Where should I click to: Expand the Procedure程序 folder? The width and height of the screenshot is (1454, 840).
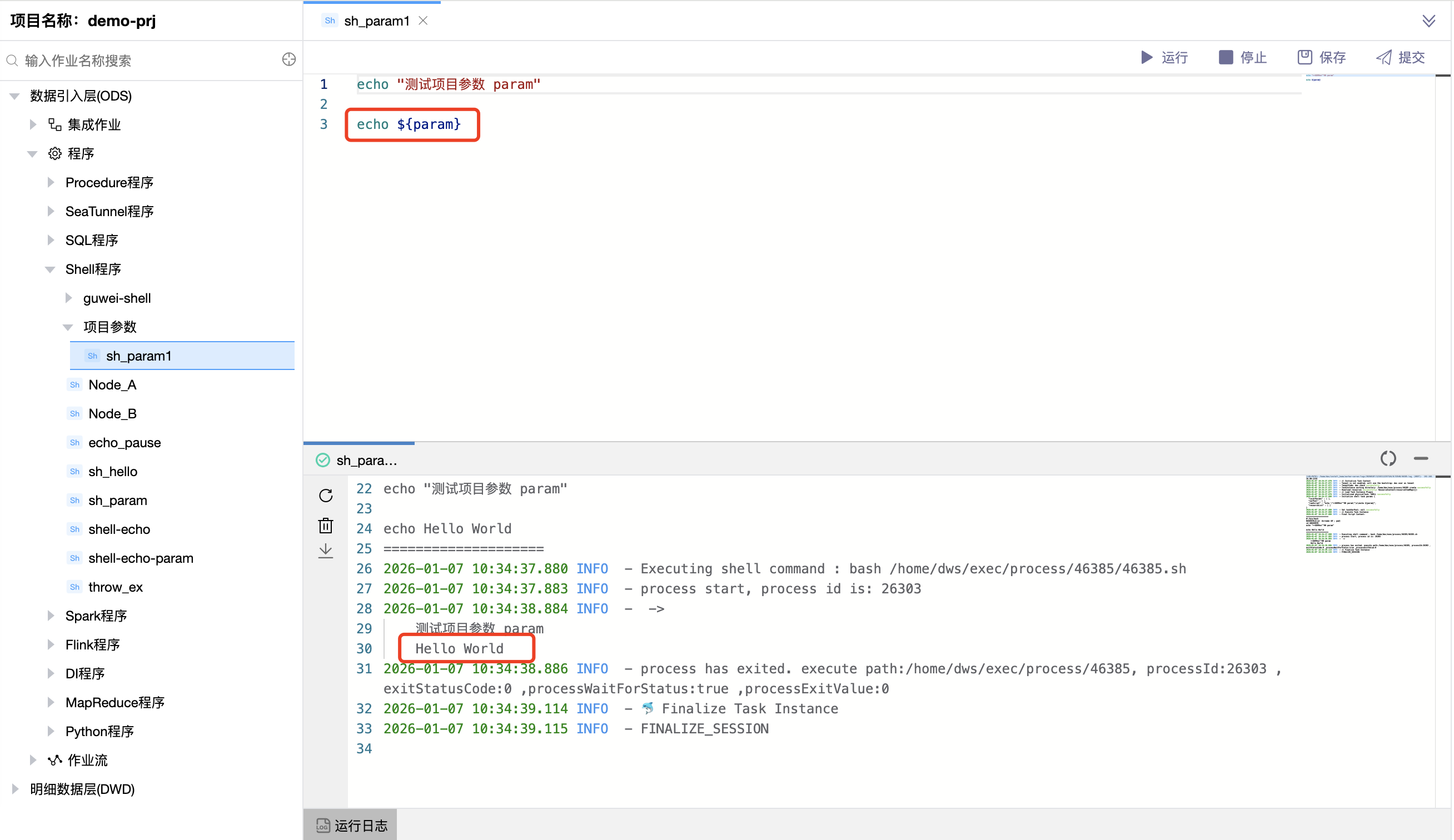[51, 182]
